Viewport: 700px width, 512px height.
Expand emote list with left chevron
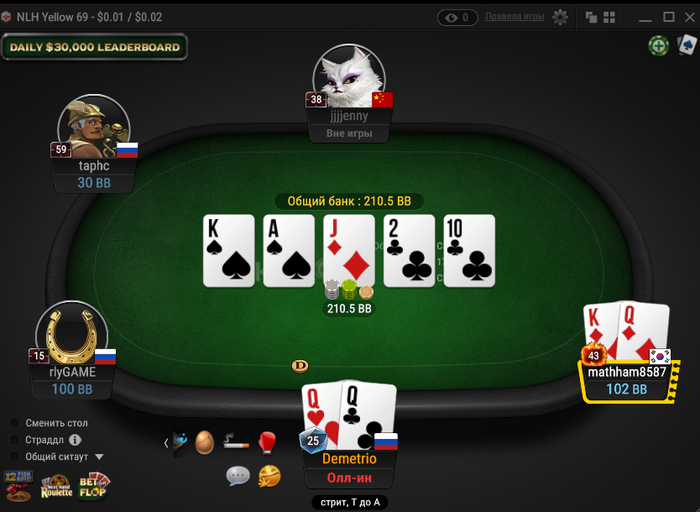pyautogui.click(x=166, y=443)
